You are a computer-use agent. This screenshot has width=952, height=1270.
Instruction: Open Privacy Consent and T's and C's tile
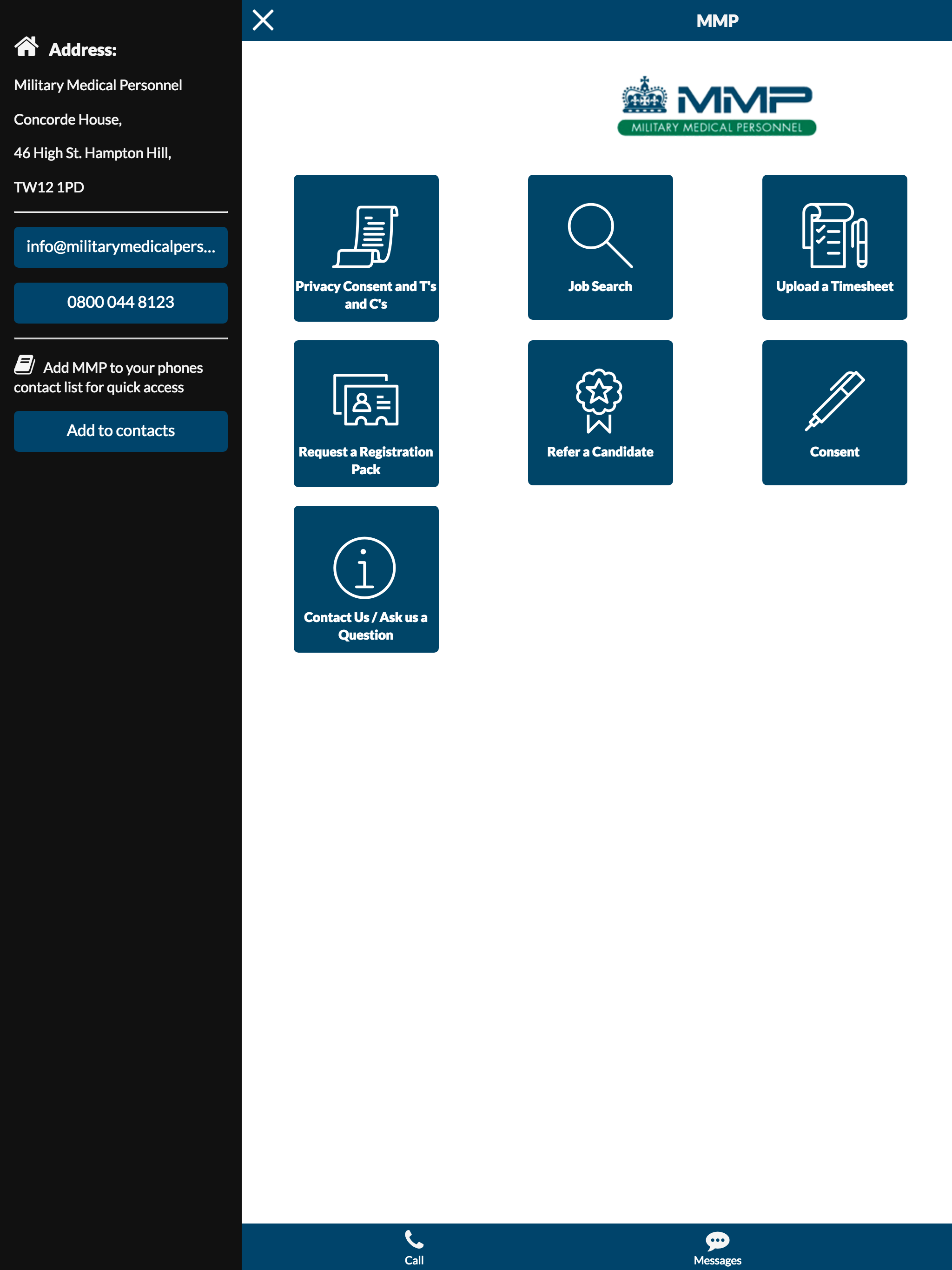(x=366, y=248)
